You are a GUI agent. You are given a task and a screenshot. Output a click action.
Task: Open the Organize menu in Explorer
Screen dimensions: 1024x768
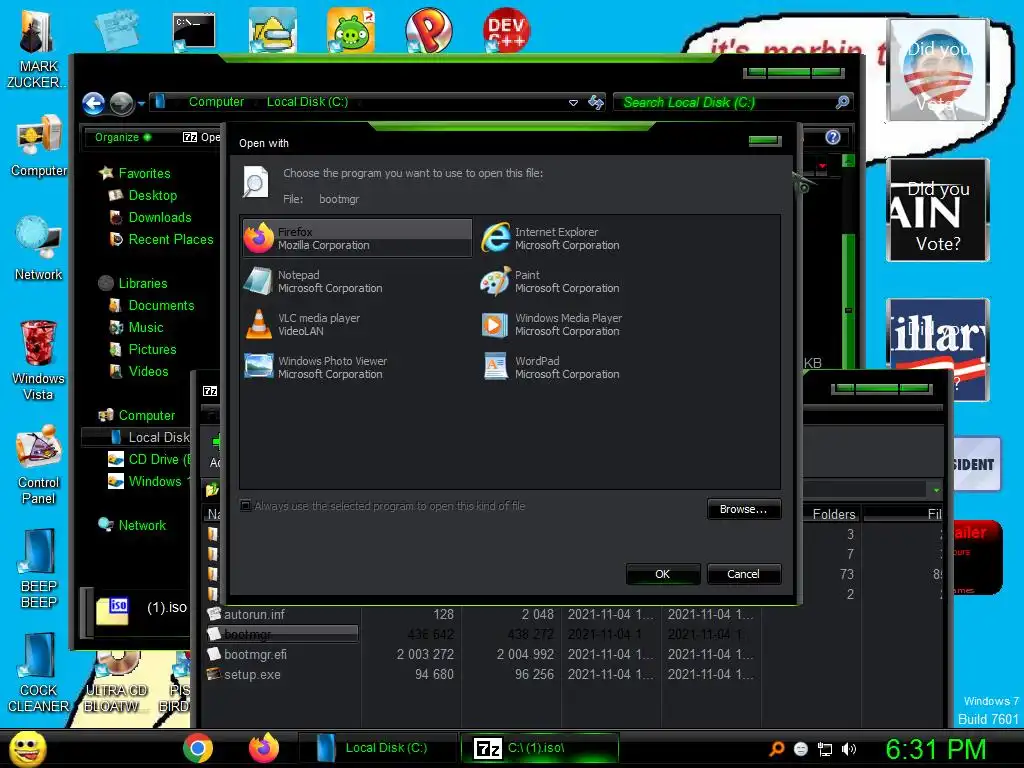coord(123,137)
